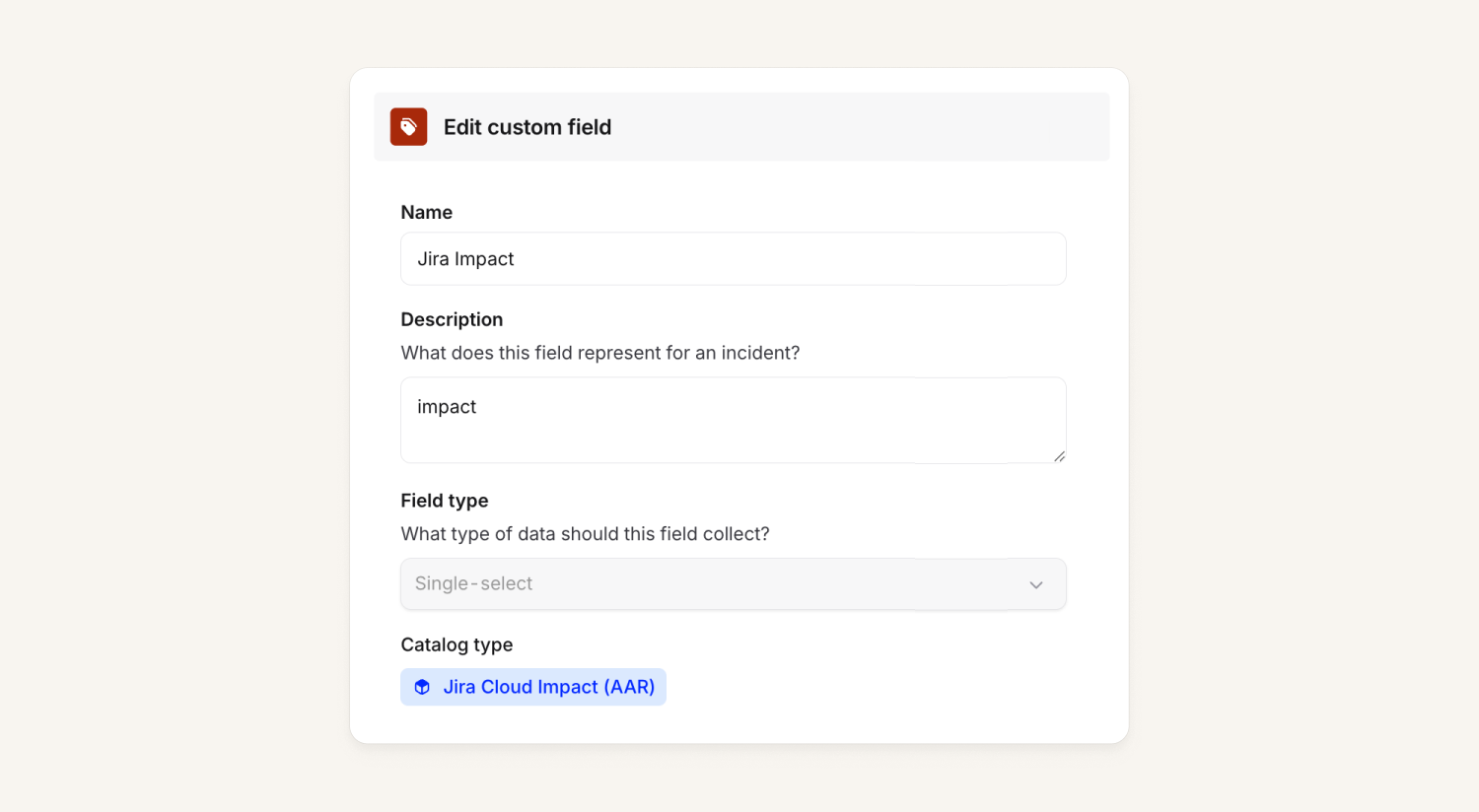Click the cube icon in catalog badge
This screenshot has height=812, width=1479.
point(422,687)
